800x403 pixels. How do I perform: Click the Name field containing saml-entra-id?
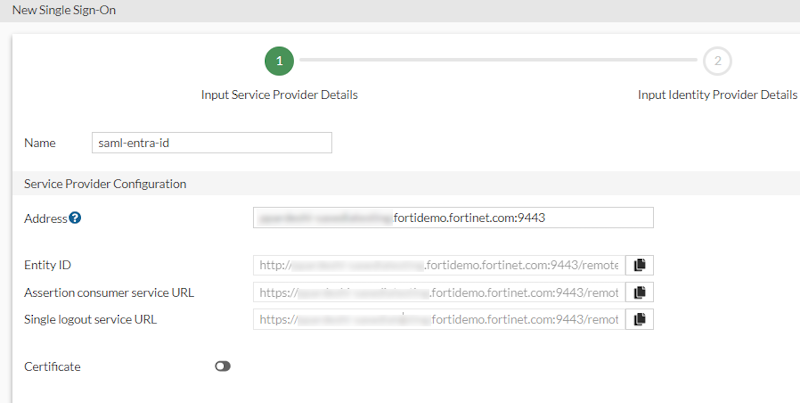(x=210, y=143)
